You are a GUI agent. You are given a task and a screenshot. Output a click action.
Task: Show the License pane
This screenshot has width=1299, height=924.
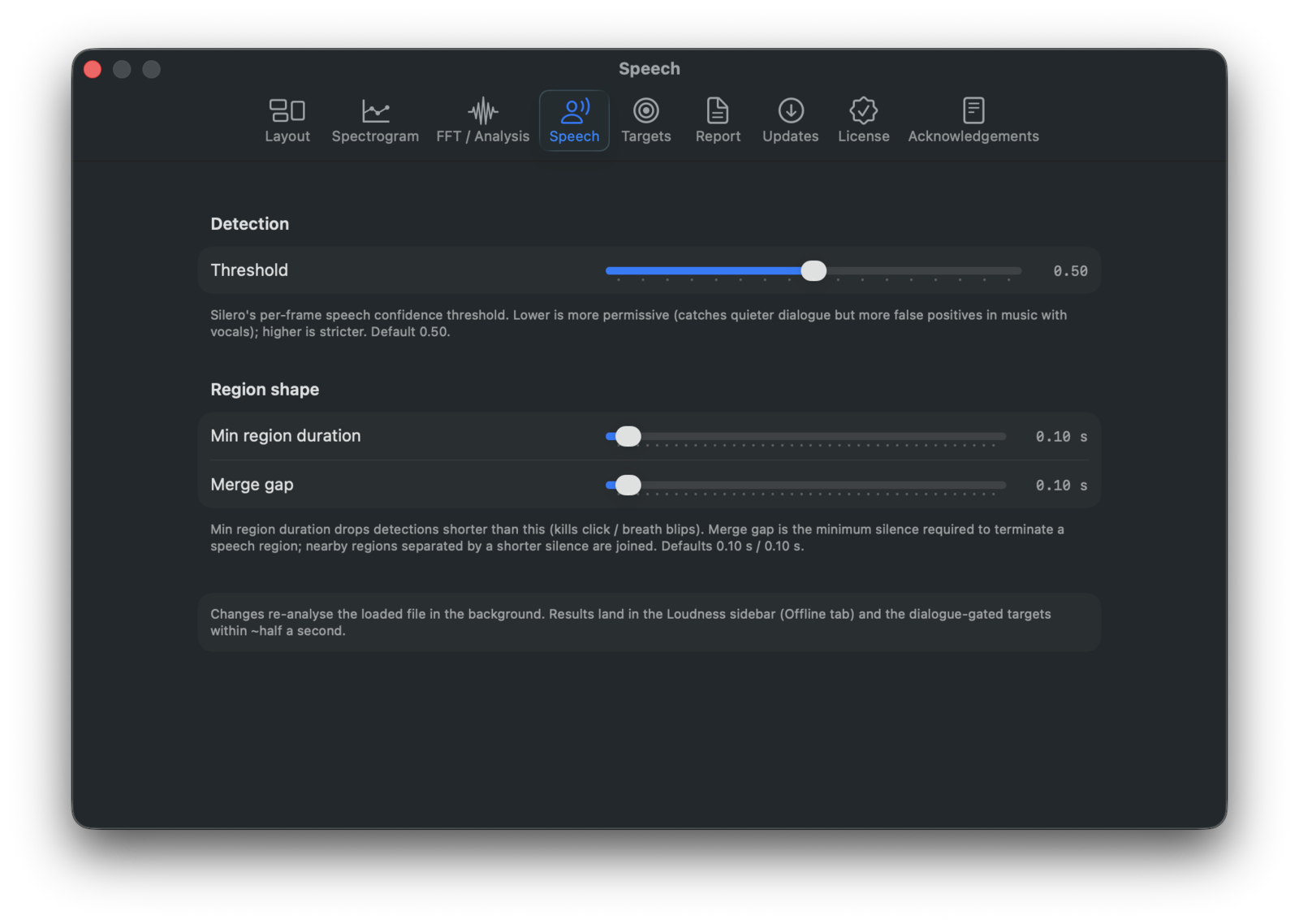(864, 120)
